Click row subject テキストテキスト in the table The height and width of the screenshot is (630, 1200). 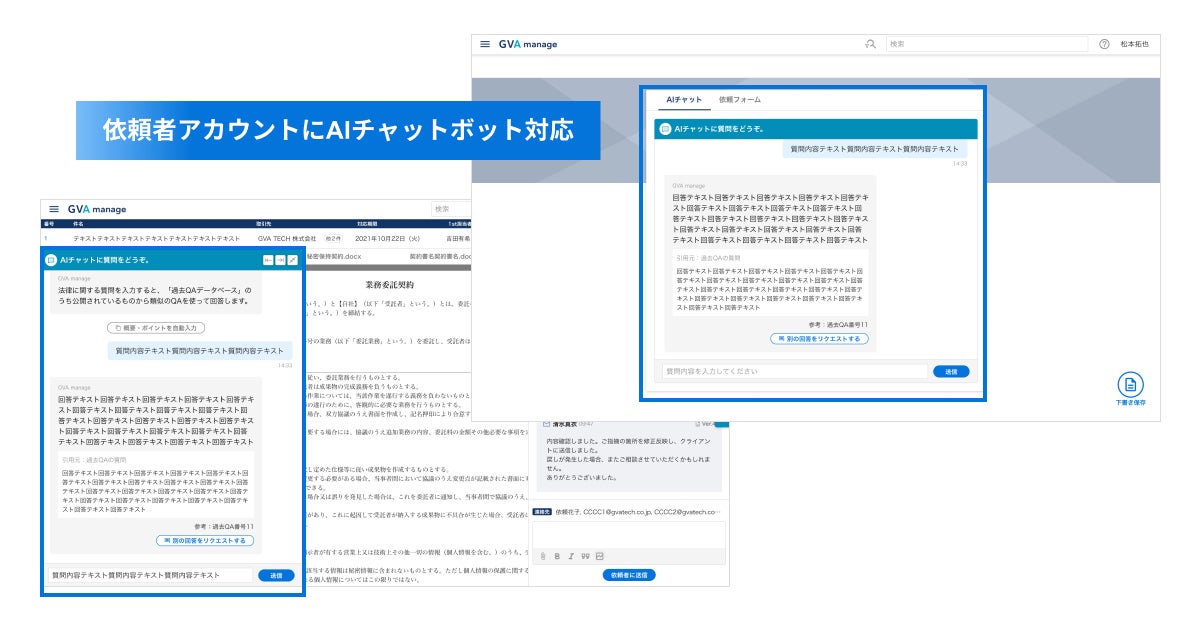156,239
